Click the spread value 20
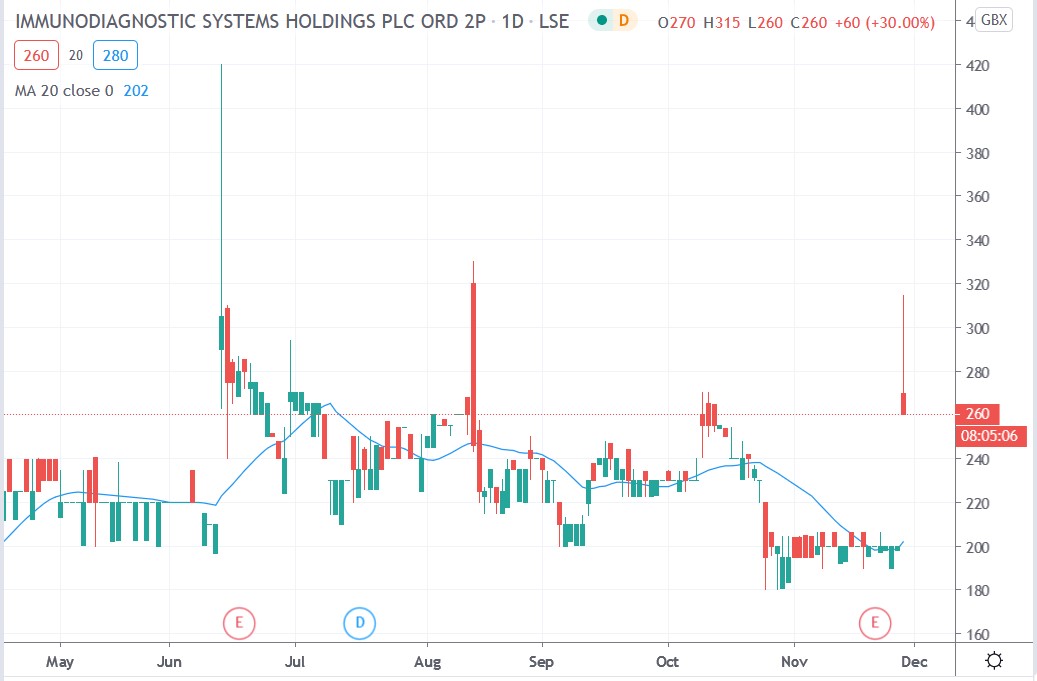The width and height of the screenshot is (1037, 681). (76, 56)
